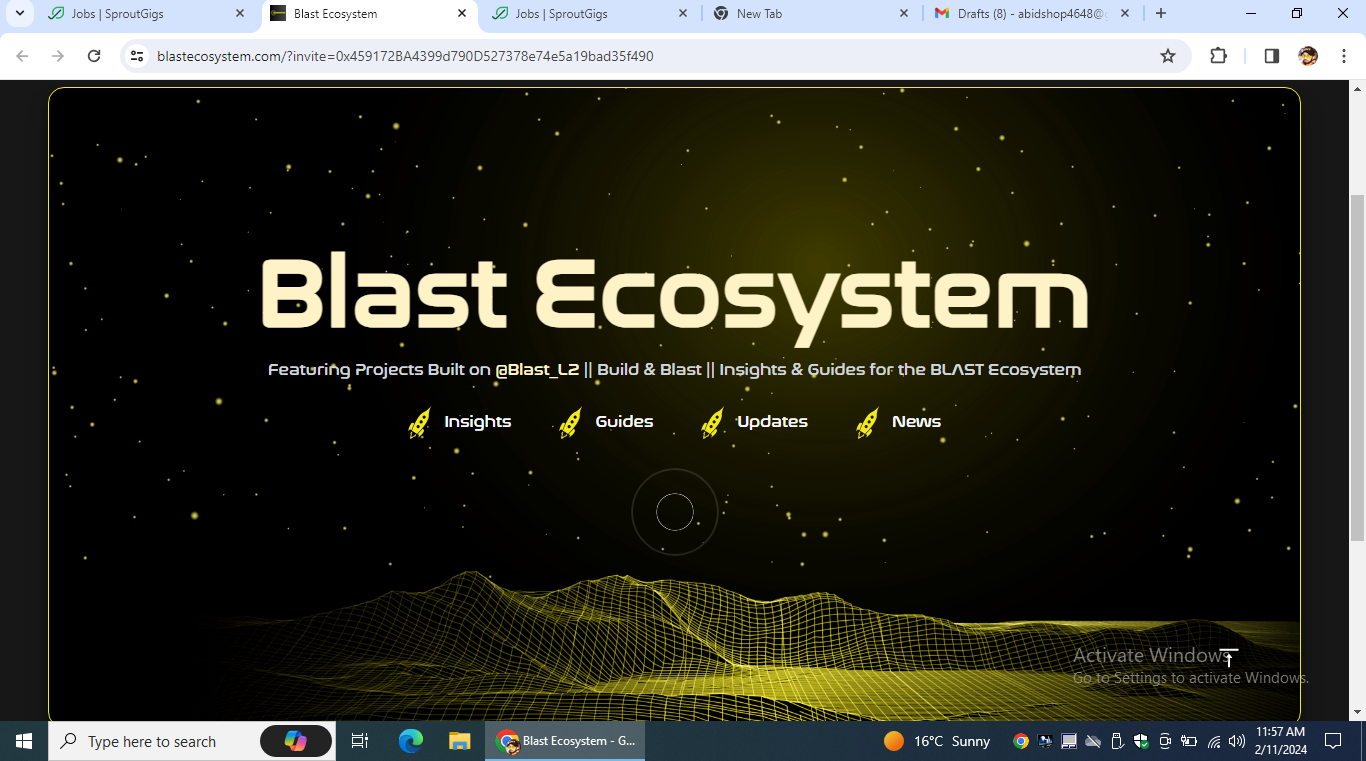Bookmark this page with the star icon
The width and height of the screenshot is (1366, 761).
click(1168, 56)
